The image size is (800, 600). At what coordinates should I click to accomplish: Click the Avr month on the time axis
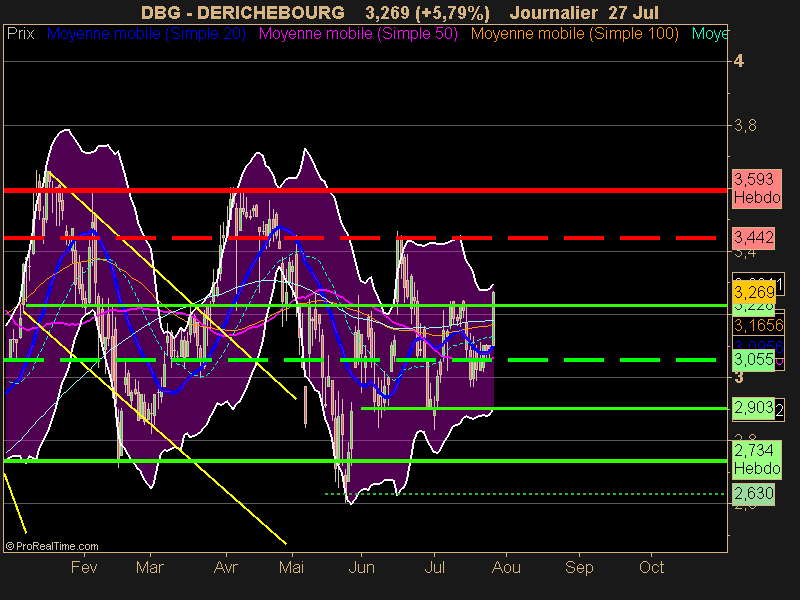[226, 567]
